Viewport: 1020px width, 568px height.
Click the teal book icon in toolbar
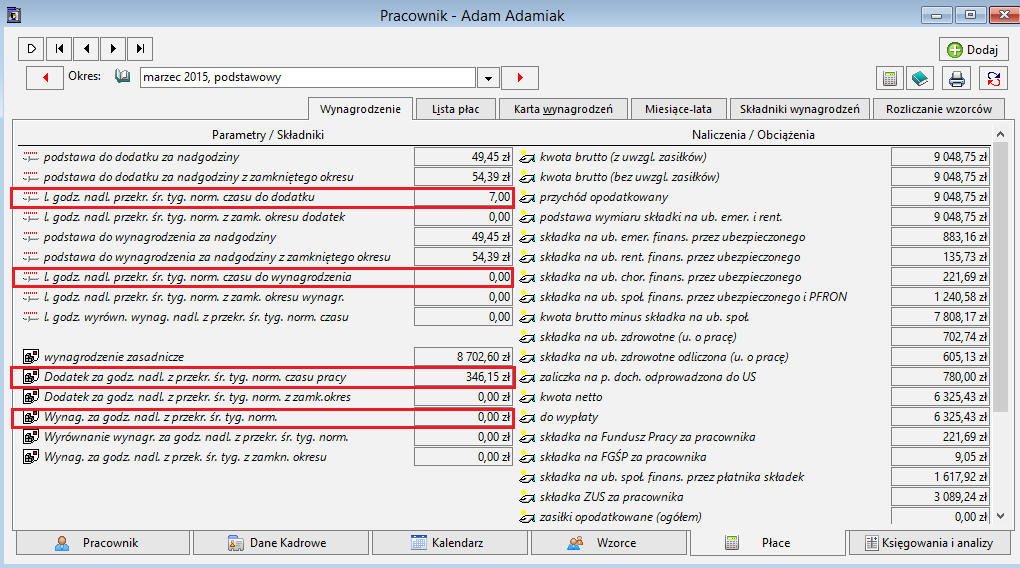tap(919, 79)
